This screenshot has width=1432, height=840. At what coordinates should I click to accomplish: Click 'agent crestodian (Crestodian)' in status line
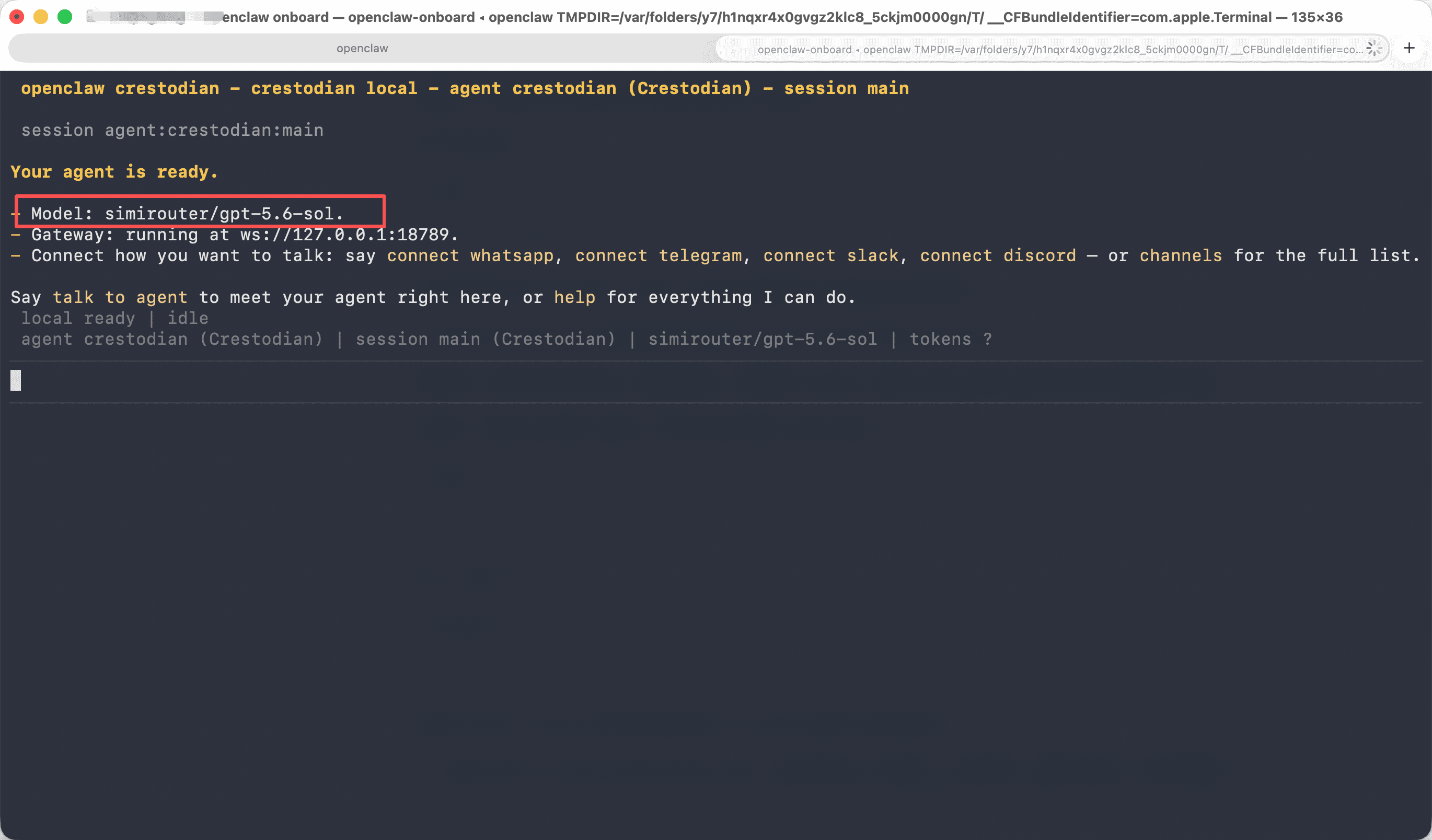point(172,339)
